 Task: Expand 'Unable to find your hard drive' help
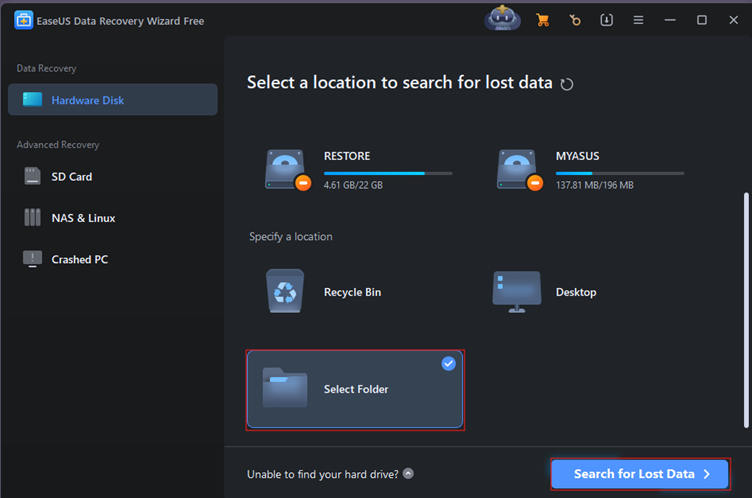tap(408, 474)
